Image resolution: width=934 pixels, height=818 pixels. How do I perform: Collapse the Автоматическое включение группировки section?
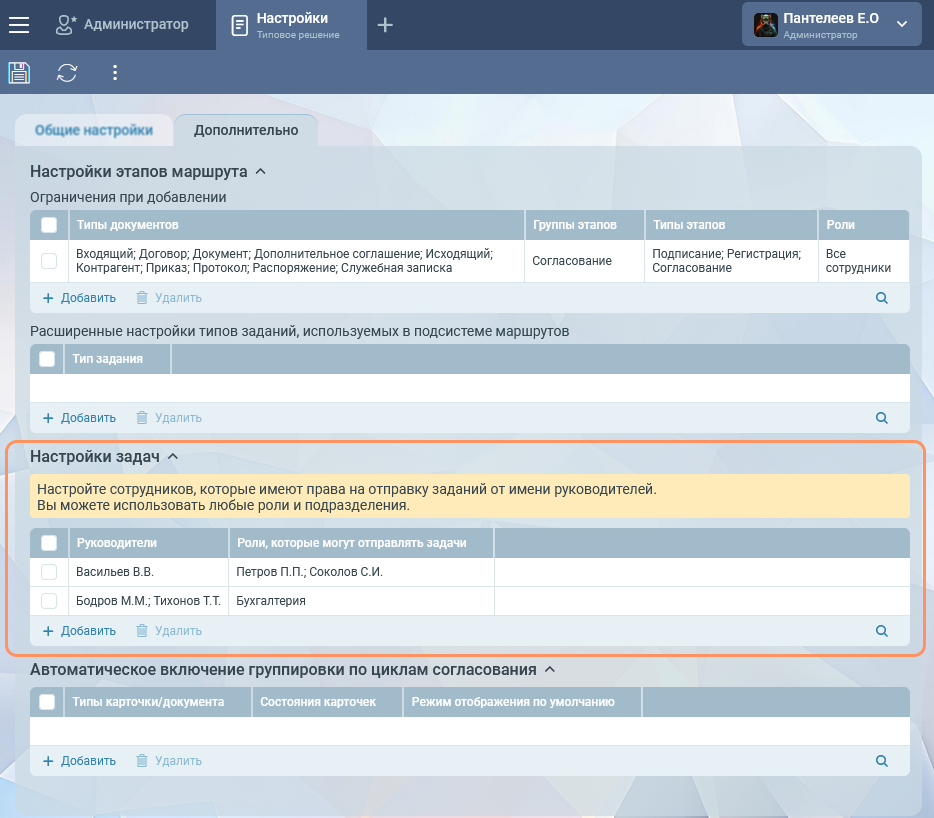coord(549,669)
